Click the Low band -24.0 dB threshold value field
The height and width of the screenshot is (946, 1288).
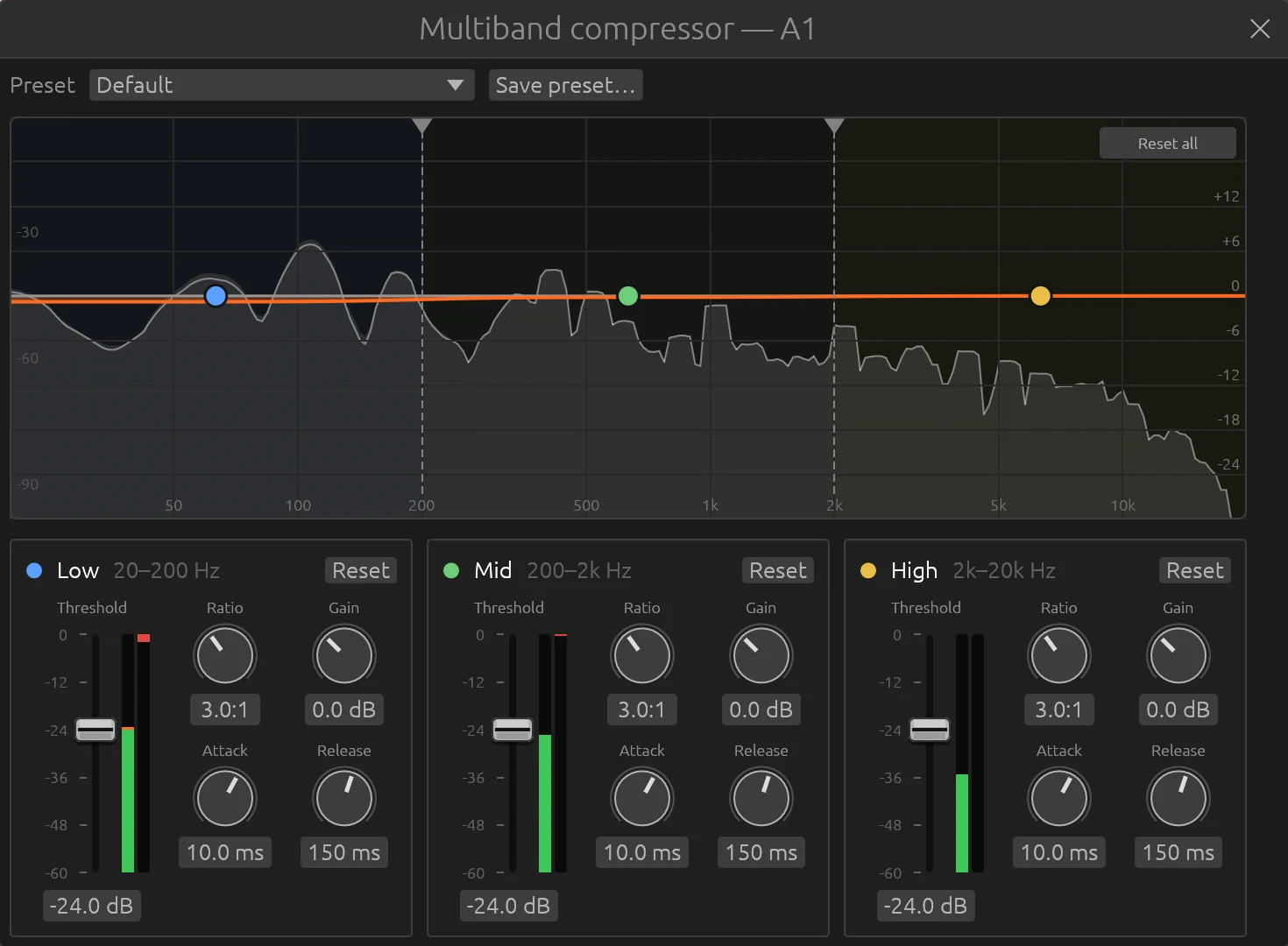click(x=92, y=906)
